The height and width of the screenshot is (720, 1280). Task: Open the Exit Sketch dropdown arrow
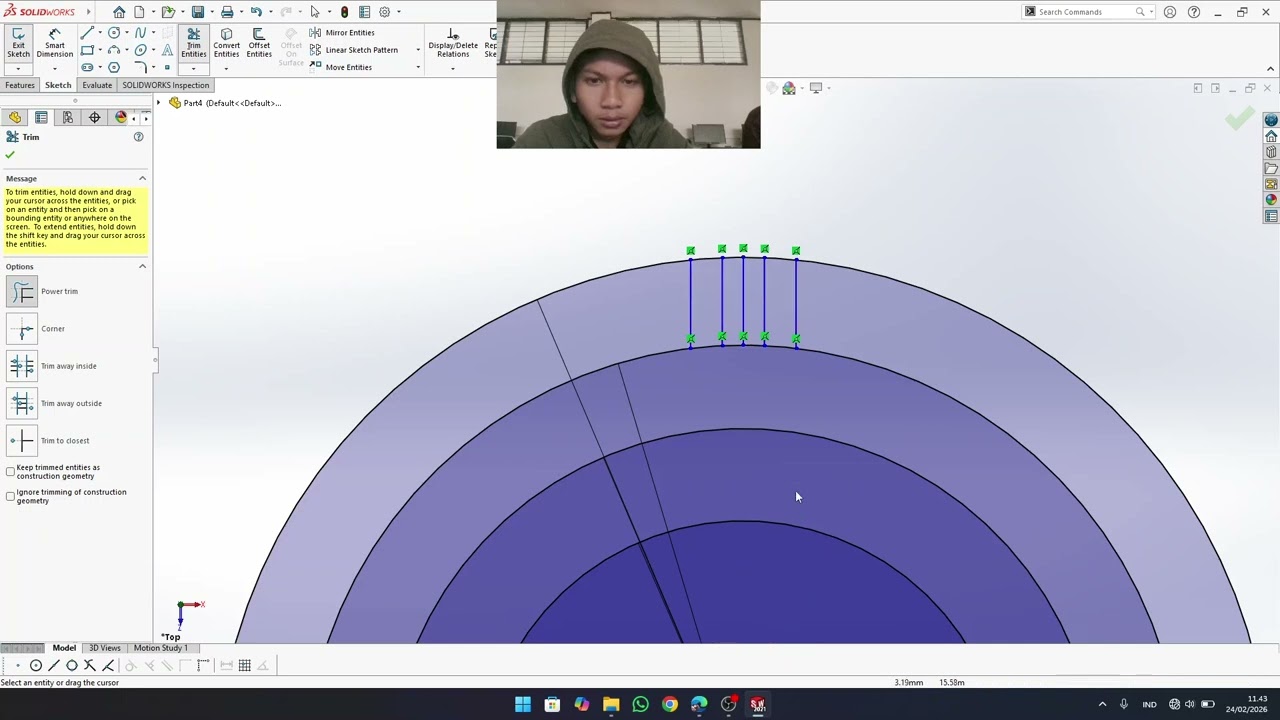(x=18, y=69)
